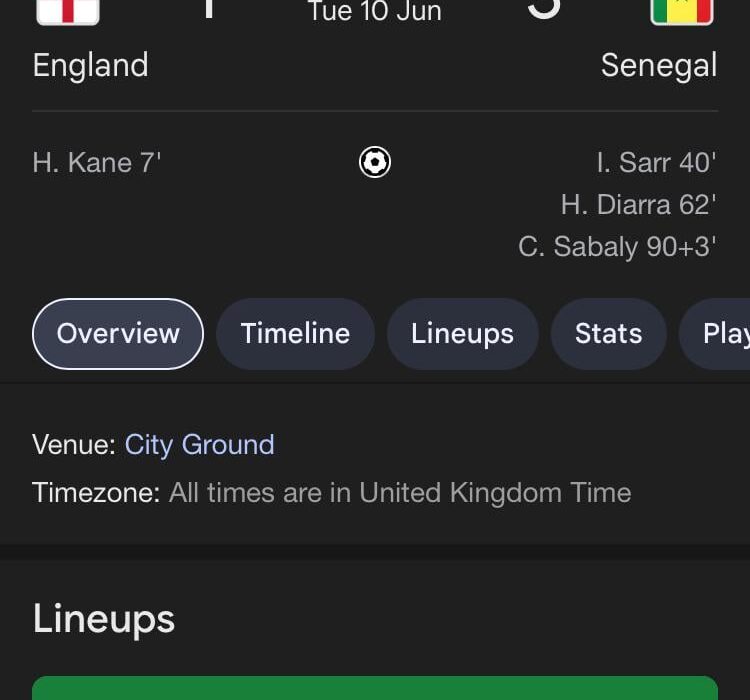750x700 pixels.
Task: Click the Tue 10 Jun match date
Action: coord(375,11)
